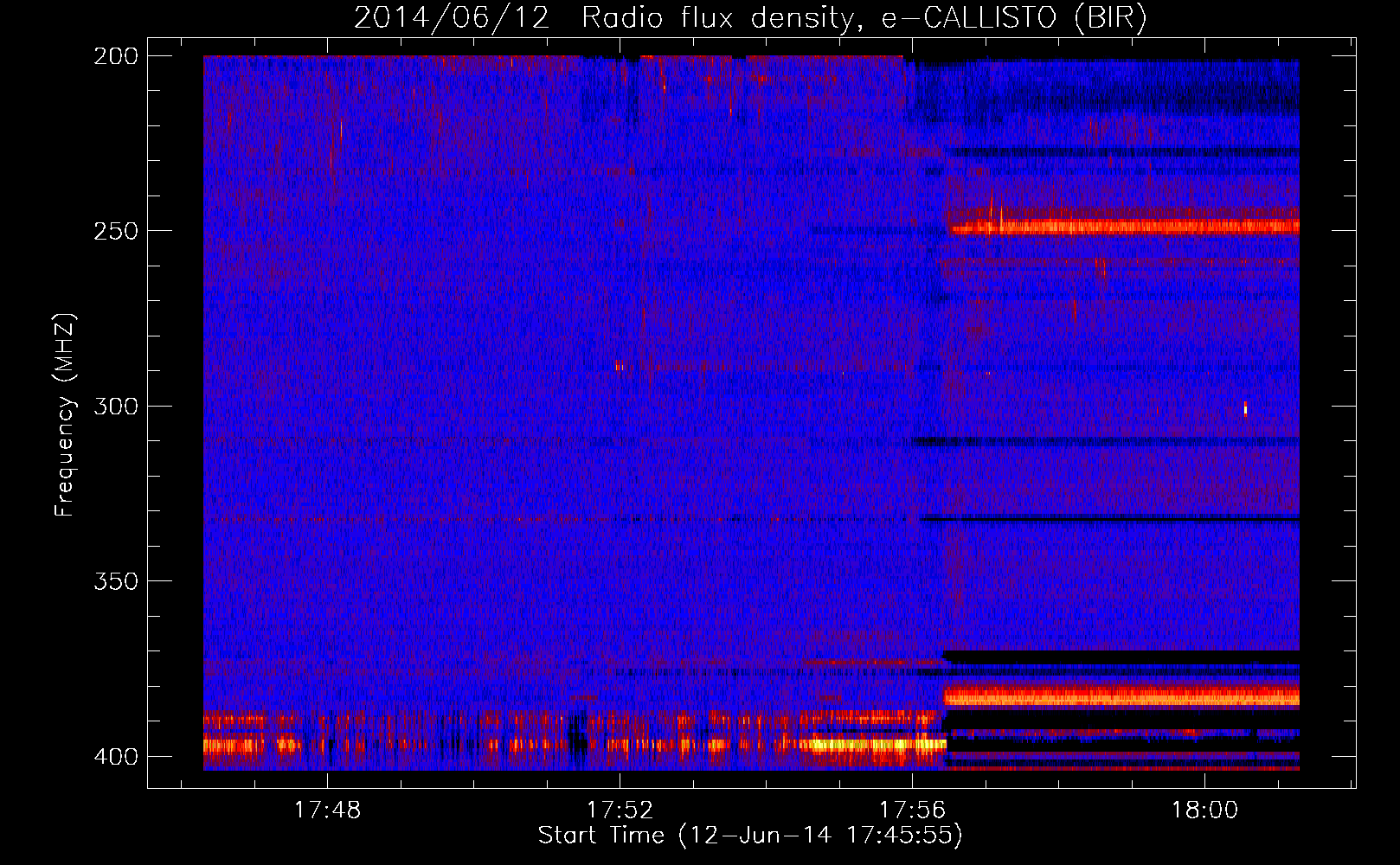This screenshot has height=865, width=1400.
Task: Click the 200 frequency tick label
Action: pyautogui.click(x=115, y=56)
